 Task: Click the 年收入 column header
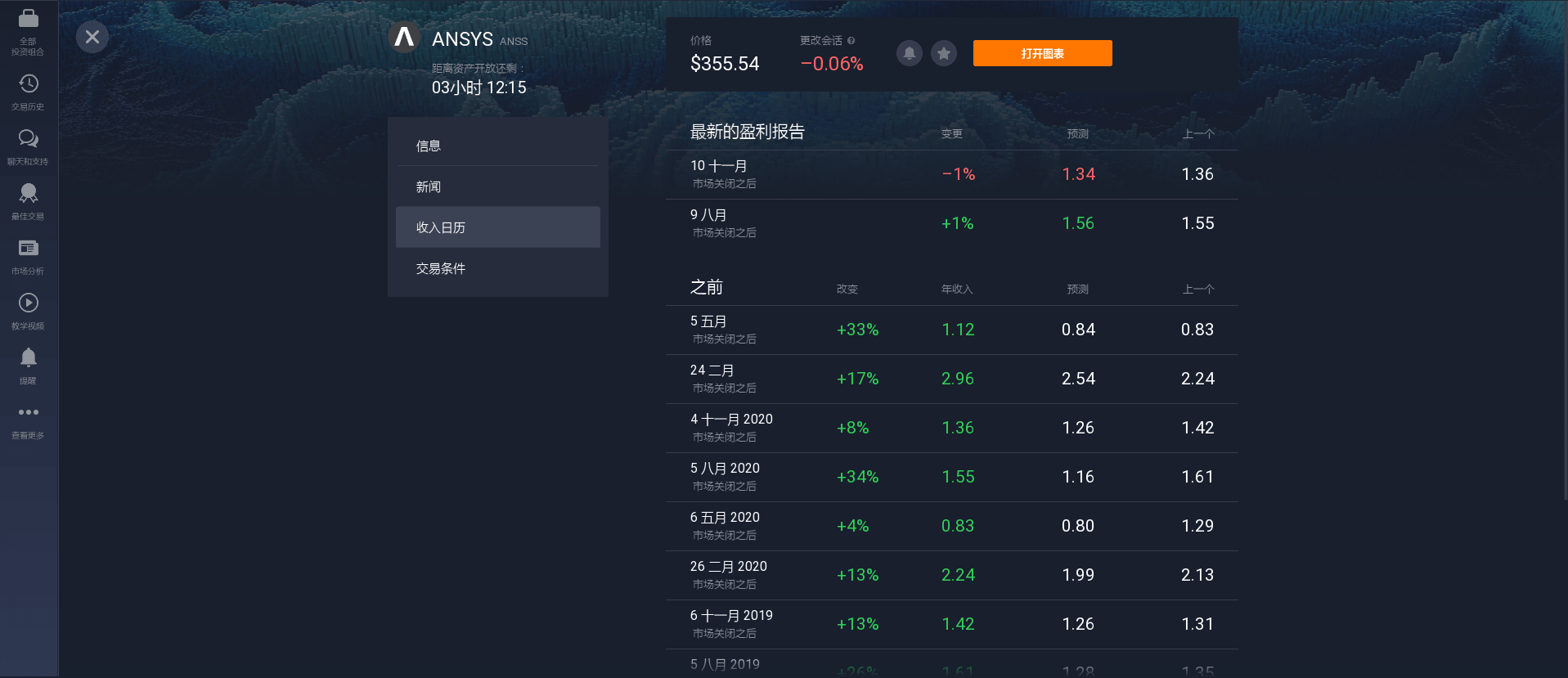[x=957, y=289]
